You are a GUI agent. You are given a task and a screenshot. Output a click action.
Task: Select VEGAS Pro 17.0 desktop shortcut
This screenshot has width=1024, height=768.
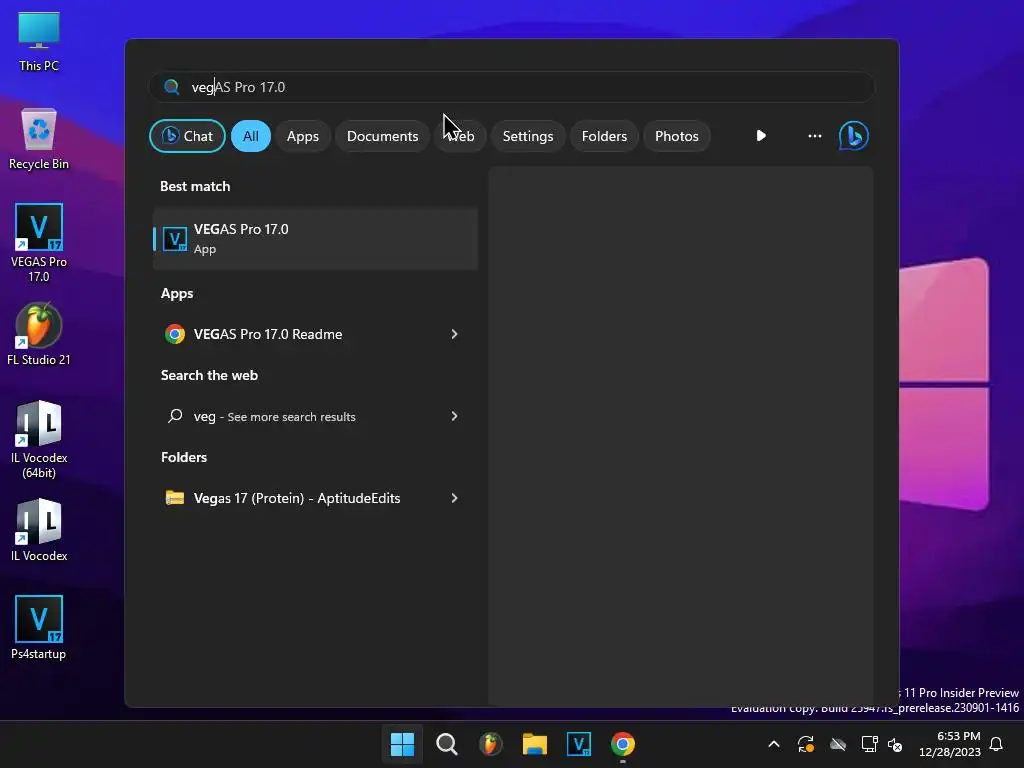(39, 243)
